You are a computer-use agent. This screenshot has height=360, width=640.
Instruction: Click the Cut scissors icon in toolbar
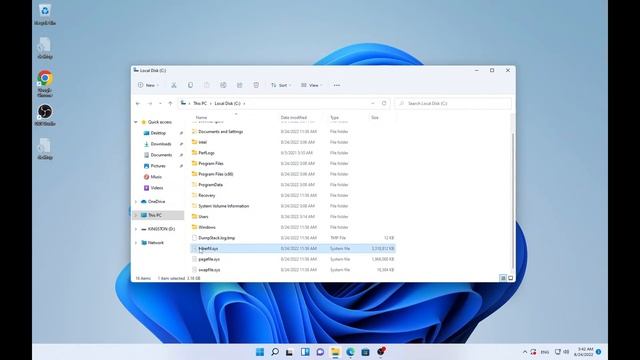173,85
